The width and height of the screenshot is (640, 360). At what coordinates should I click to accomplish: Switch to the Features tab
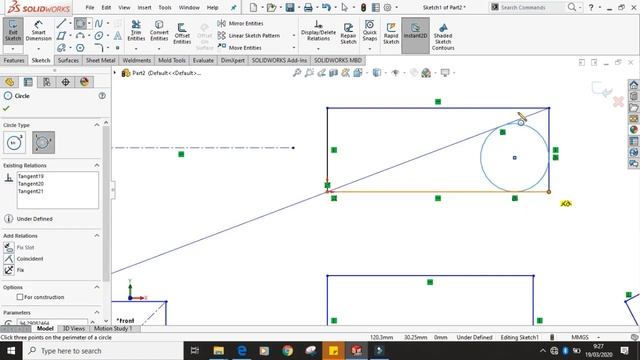click(x=14, y=60)
